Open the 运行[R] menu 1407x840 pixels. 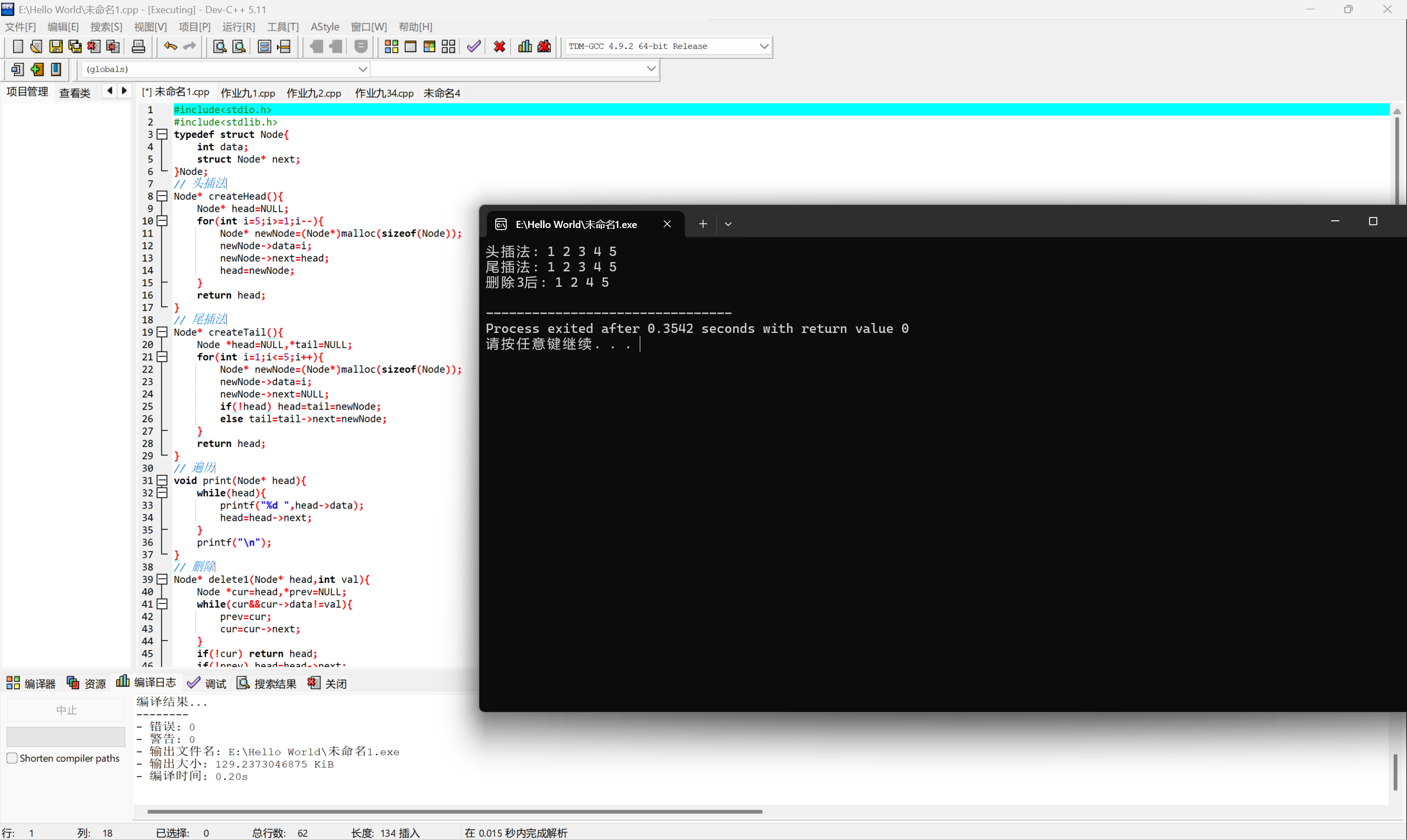239,26
